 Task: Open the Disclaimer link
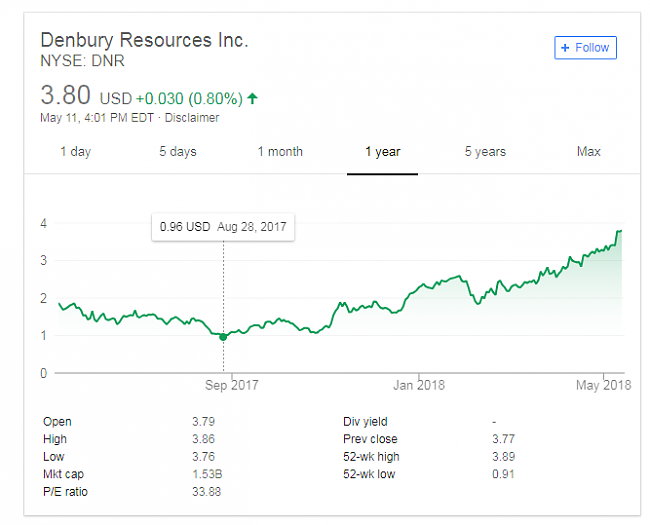(192, 118)
